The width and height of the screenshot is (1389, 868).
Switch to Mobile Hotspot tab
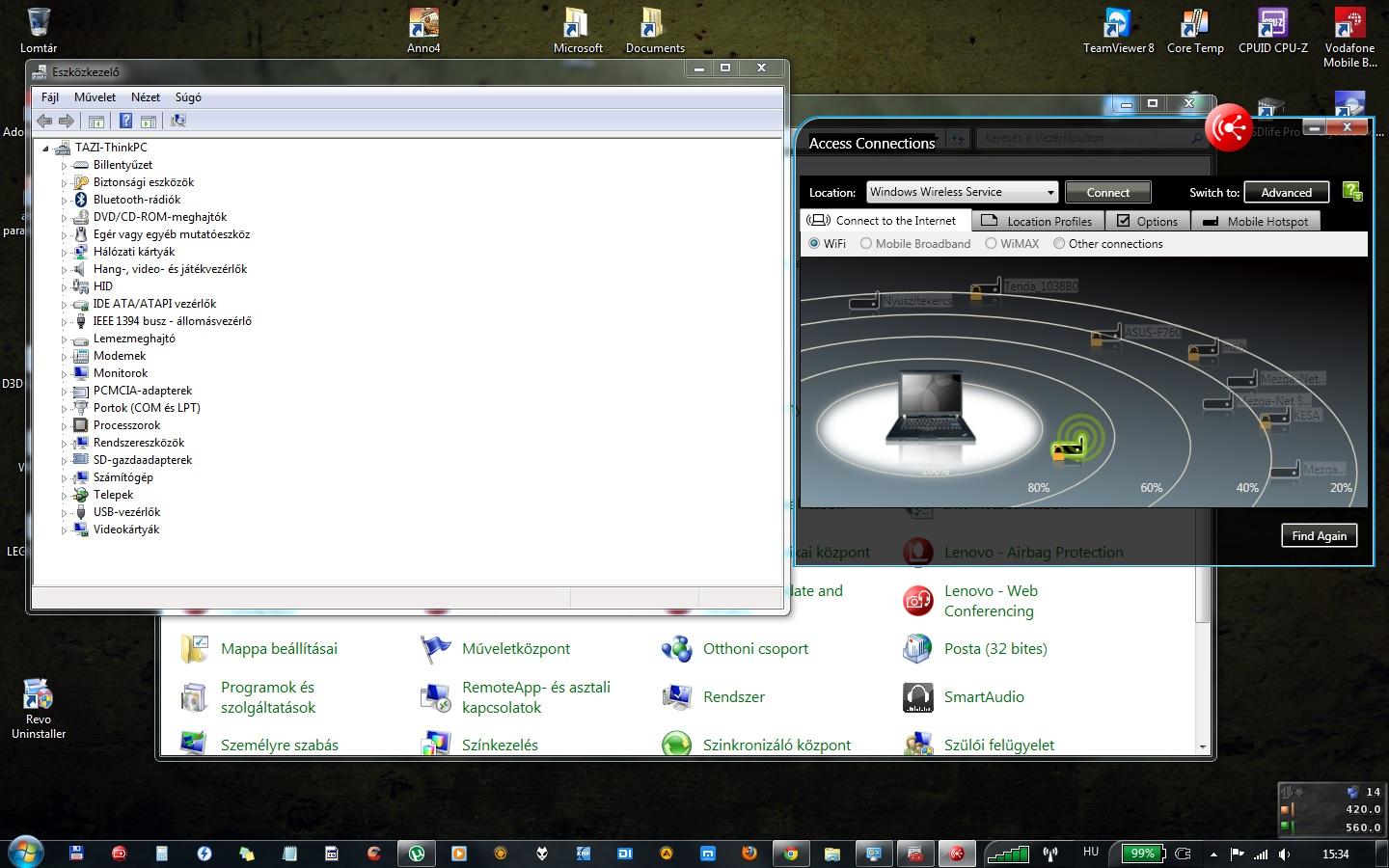(x=1256, y=221)
